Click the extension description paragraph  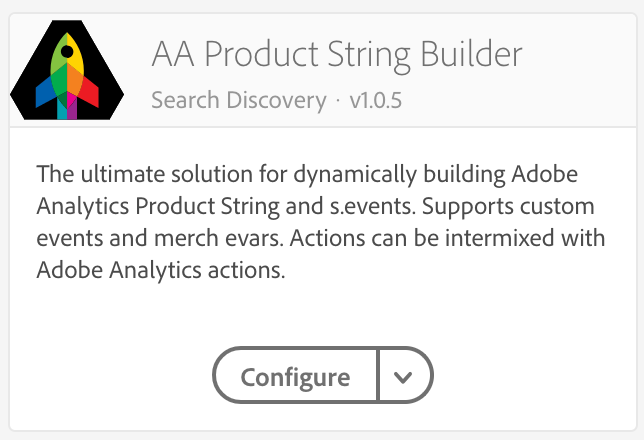click(320, 222)
